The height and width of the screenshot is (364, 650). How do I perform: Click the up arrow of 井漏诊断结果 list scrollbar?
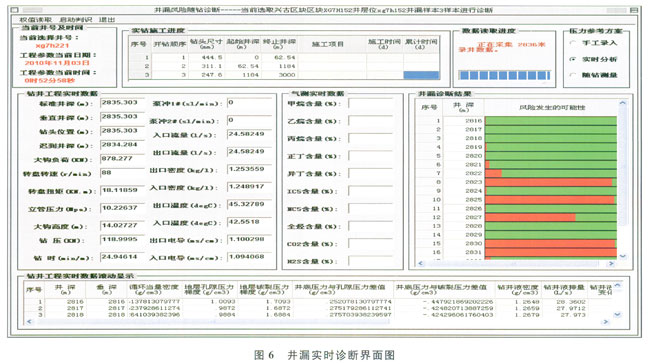click(x=623, y=103)
